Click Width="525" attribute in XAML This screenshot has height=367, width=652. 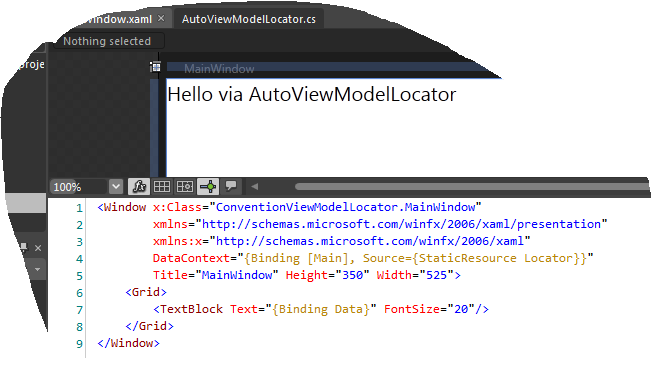tap(415, 275)
